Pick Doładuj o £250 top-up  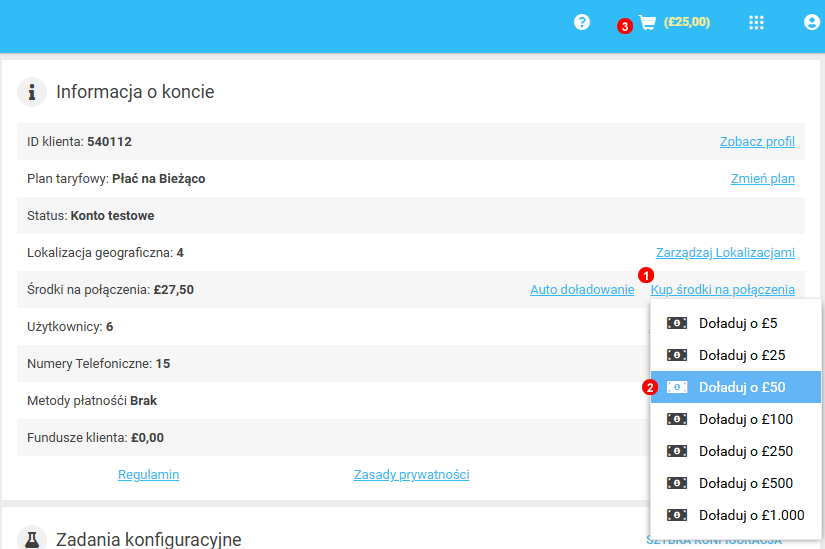tap(745, 451)
